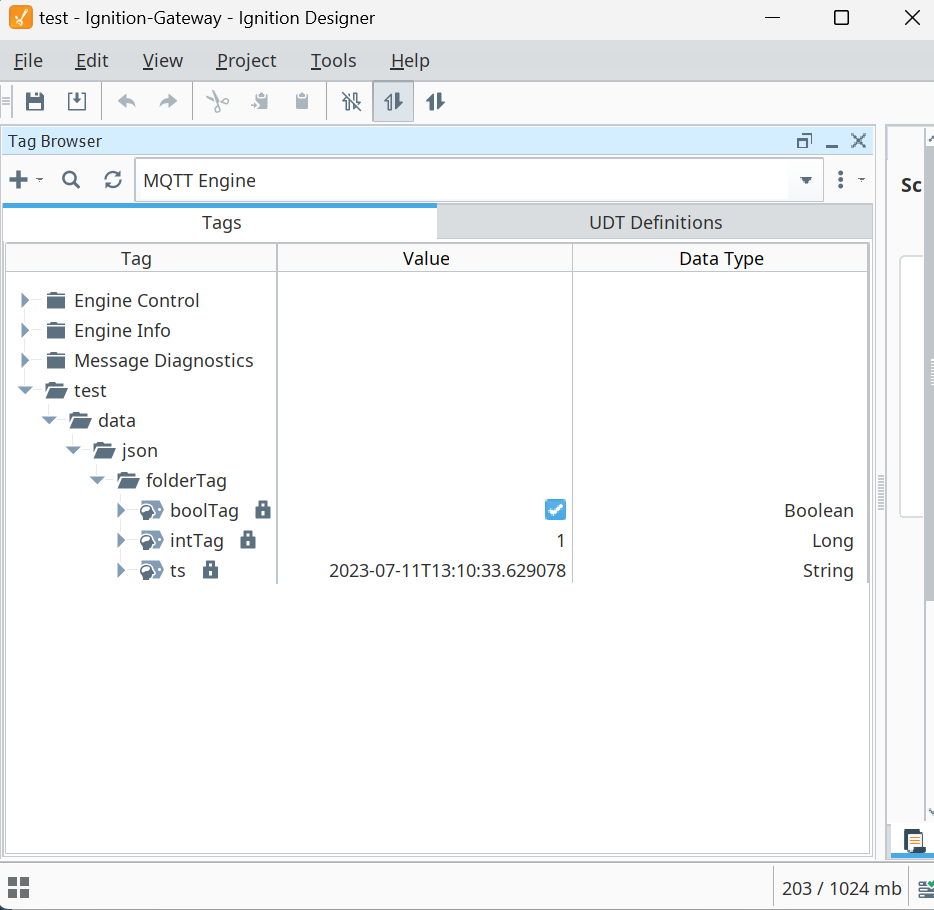Image resolution: width=934 pixels, height=910 pixels.
Task: Click the Add Tag plus icon
Action: point(19,179)
